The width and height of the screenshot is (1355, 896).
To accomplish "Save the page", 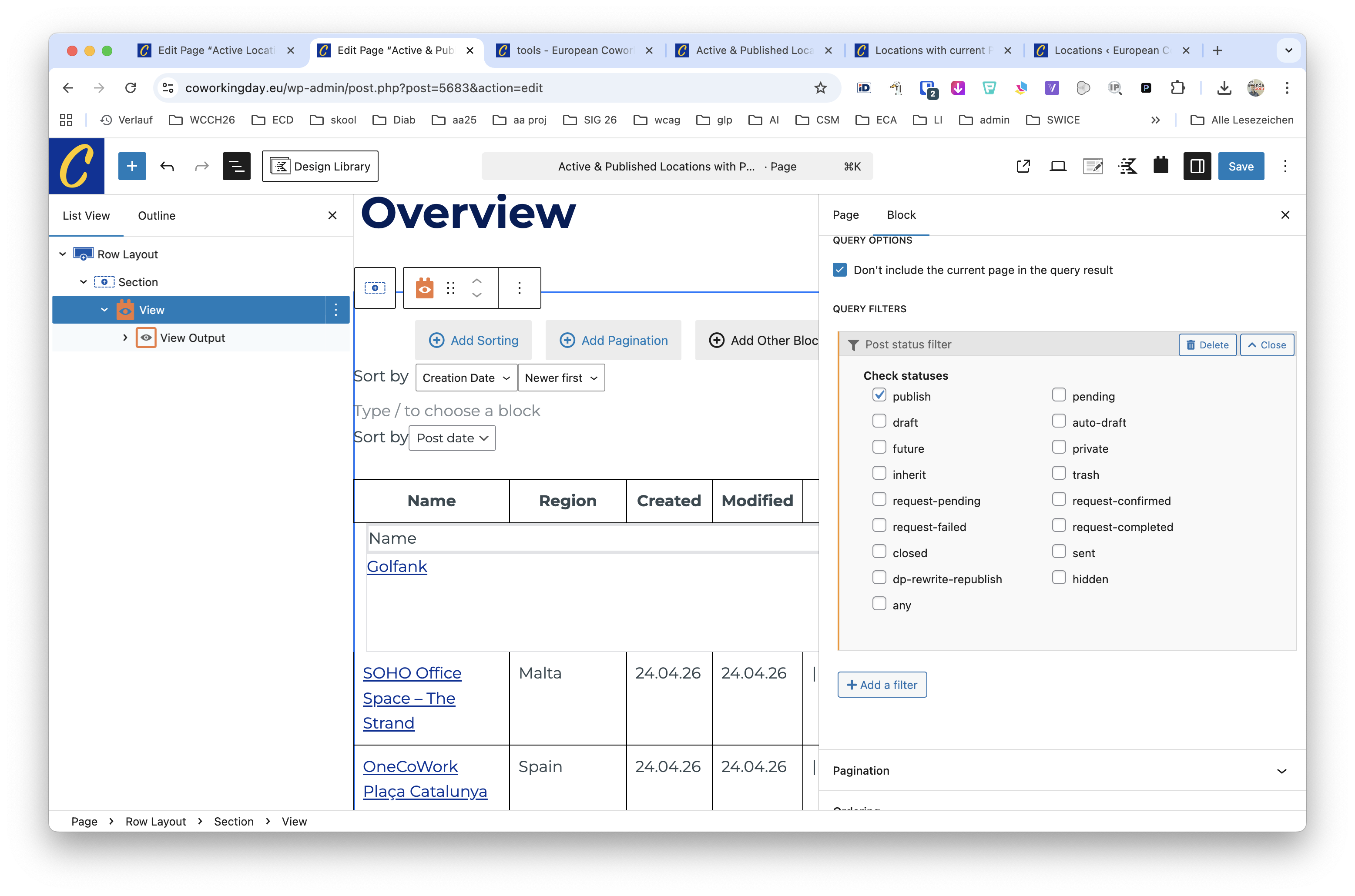I will pos(1241,166).
